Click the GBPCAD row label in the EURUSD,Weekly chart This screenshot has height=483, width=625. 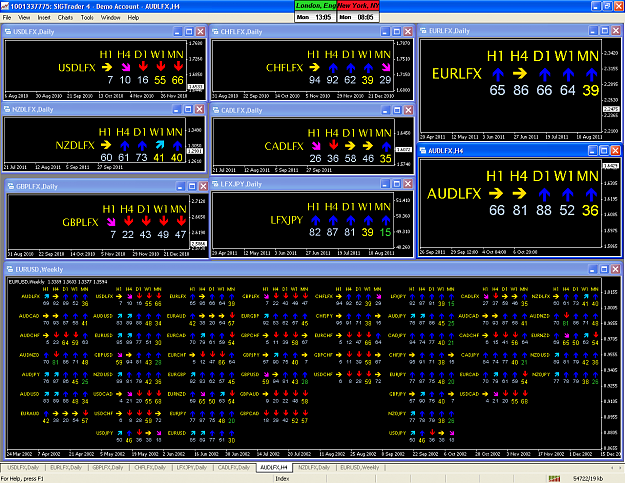[x=250, y=413]
